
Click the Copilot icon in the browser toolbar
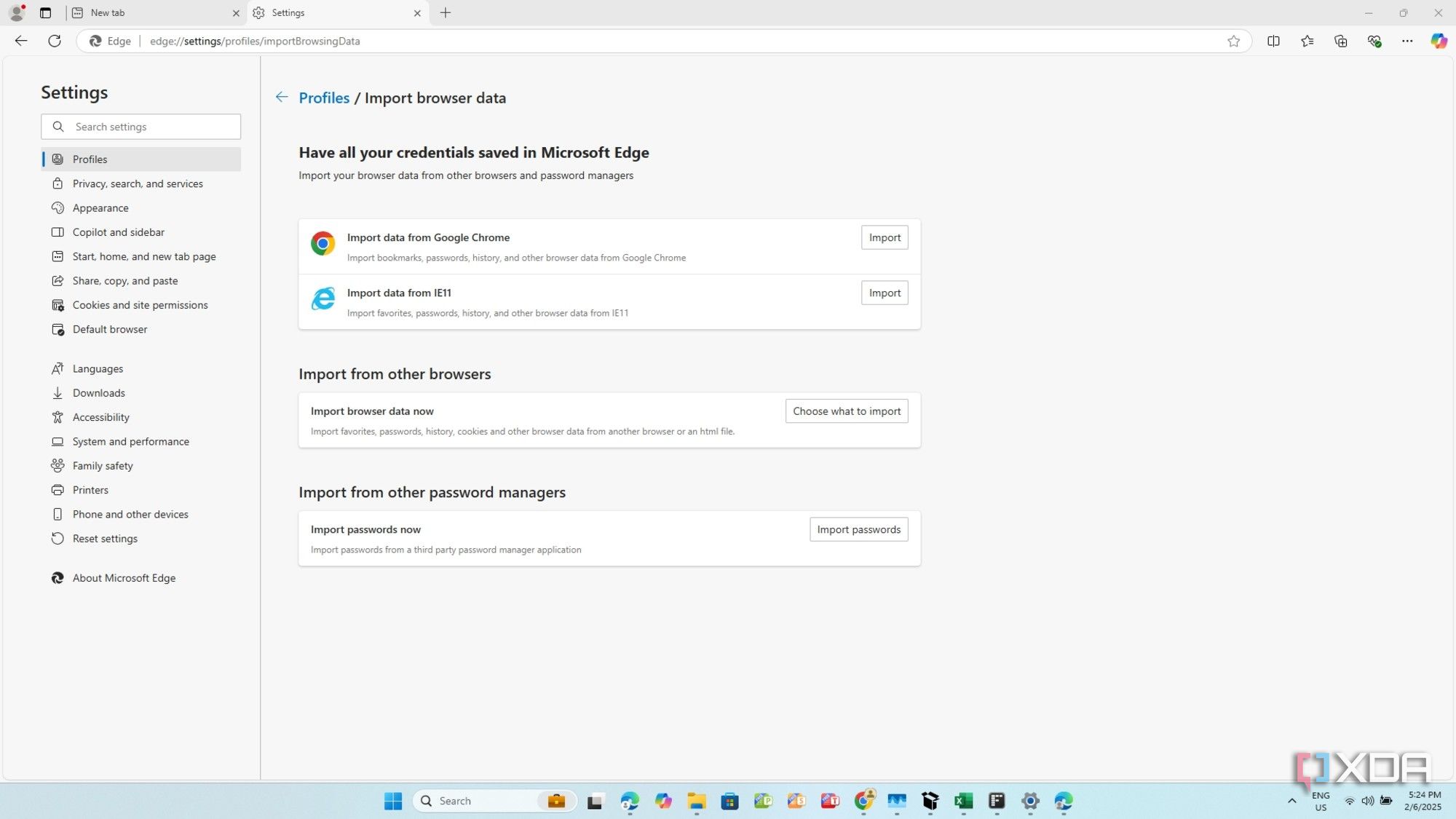(1439, 41)
